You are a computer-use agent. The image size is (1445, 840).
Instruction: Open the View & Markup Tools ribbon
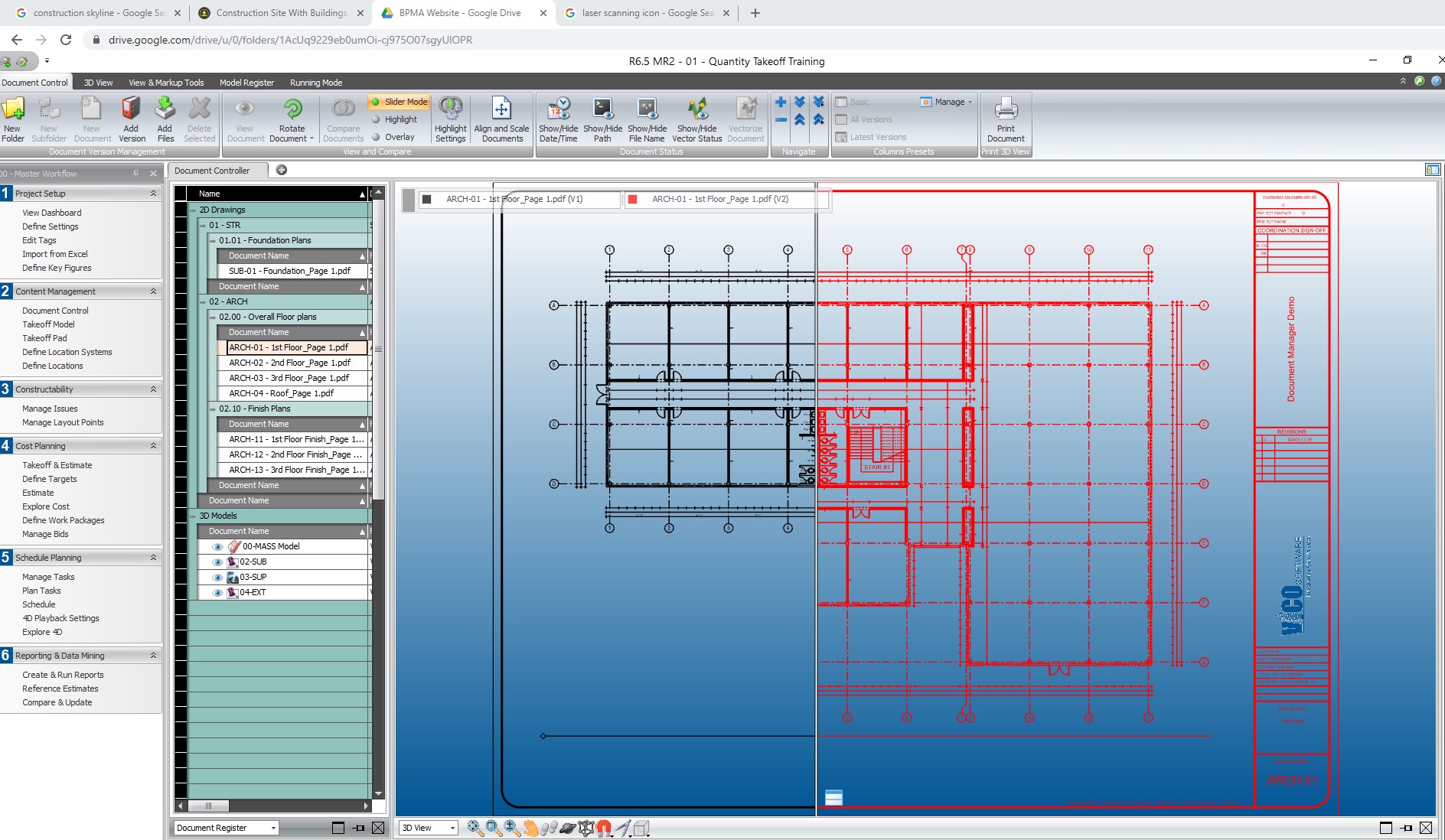point(165,83)
